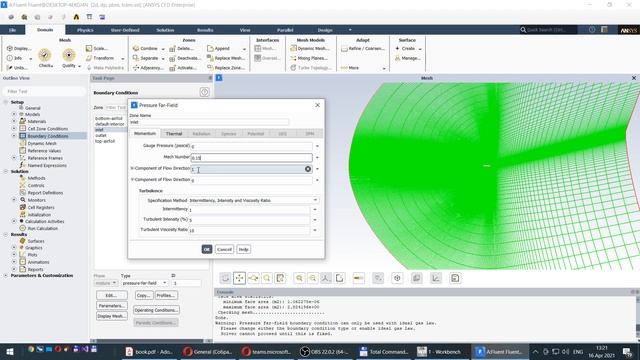Click the Display mesh ribbon button
The height and width of the screenshot is (360, 640).
(x=18, y=48)
